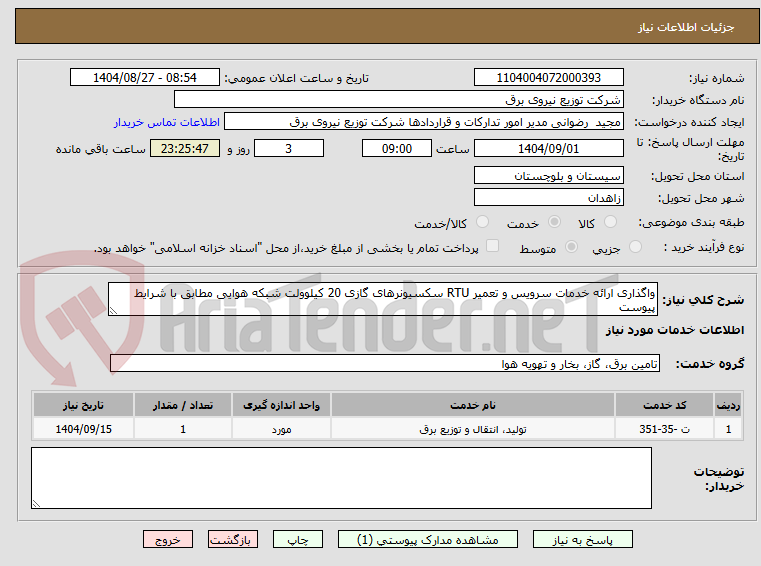The image size is (761, 566).
Task: Click the unit cell مورد
Action: 281,429
